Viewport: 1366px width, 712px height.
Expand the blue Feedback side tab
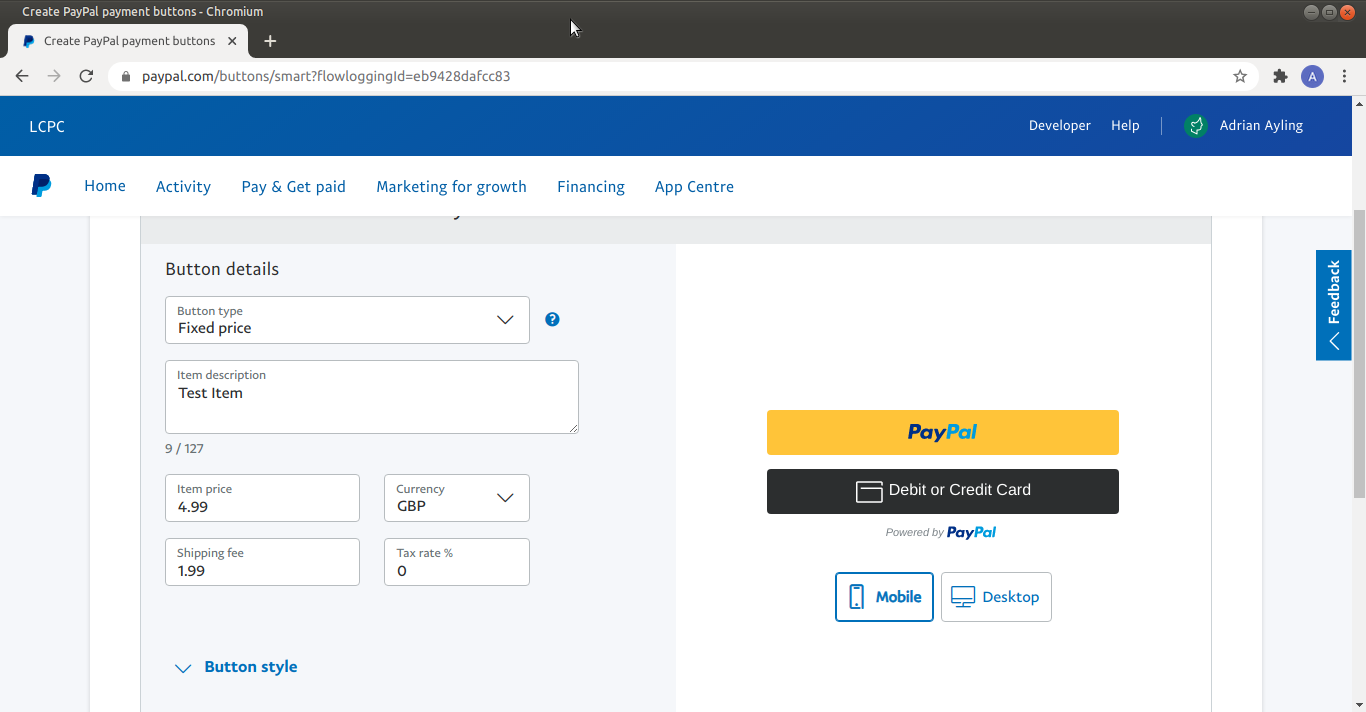coord(1334,305)
